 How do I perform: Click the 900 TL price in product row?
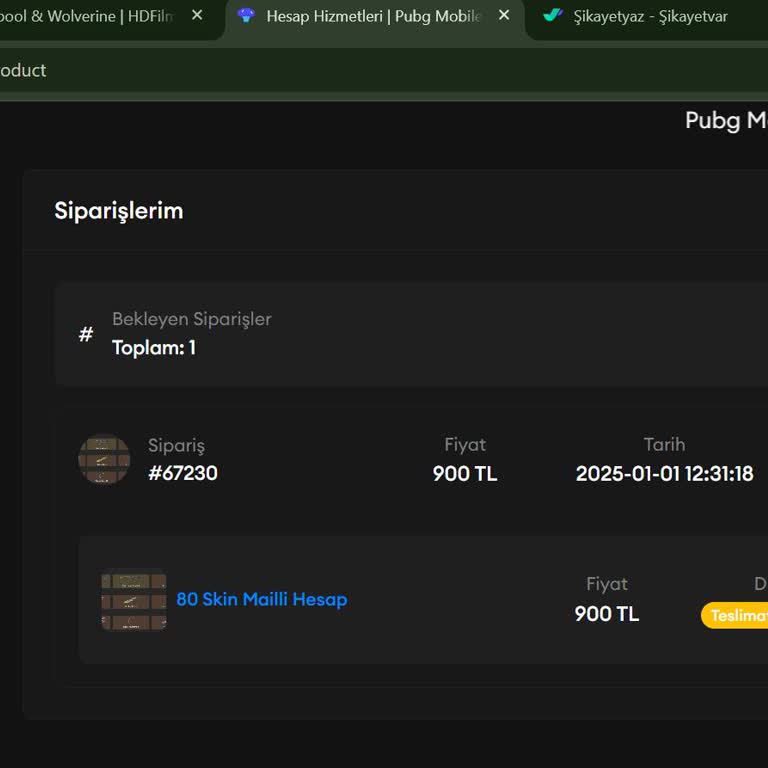(606, 614)
